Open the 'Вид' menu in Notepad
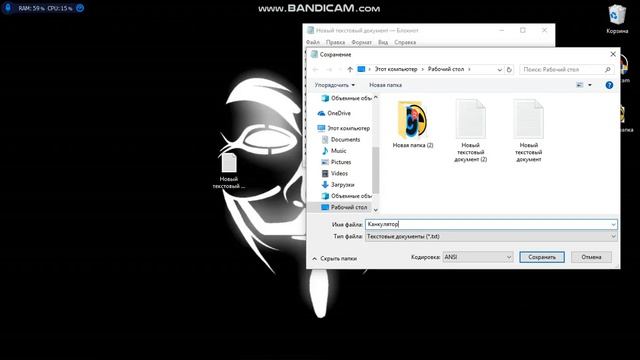The image size is (640, 360). 383,42
